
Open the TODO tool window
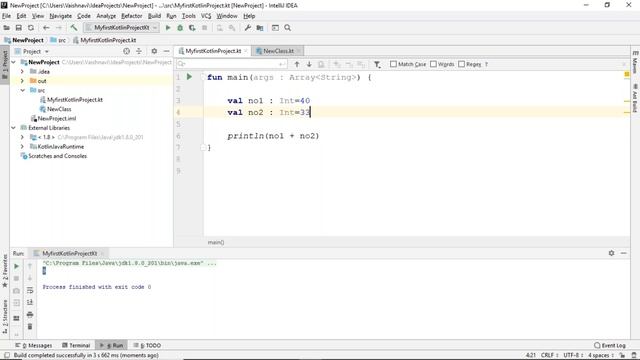point(147,345)
